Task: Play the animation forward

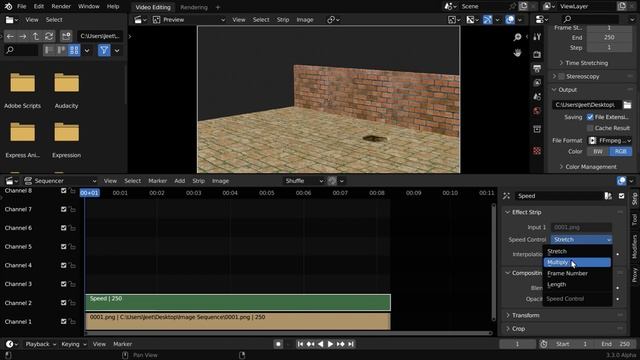Action: (331, 344)
